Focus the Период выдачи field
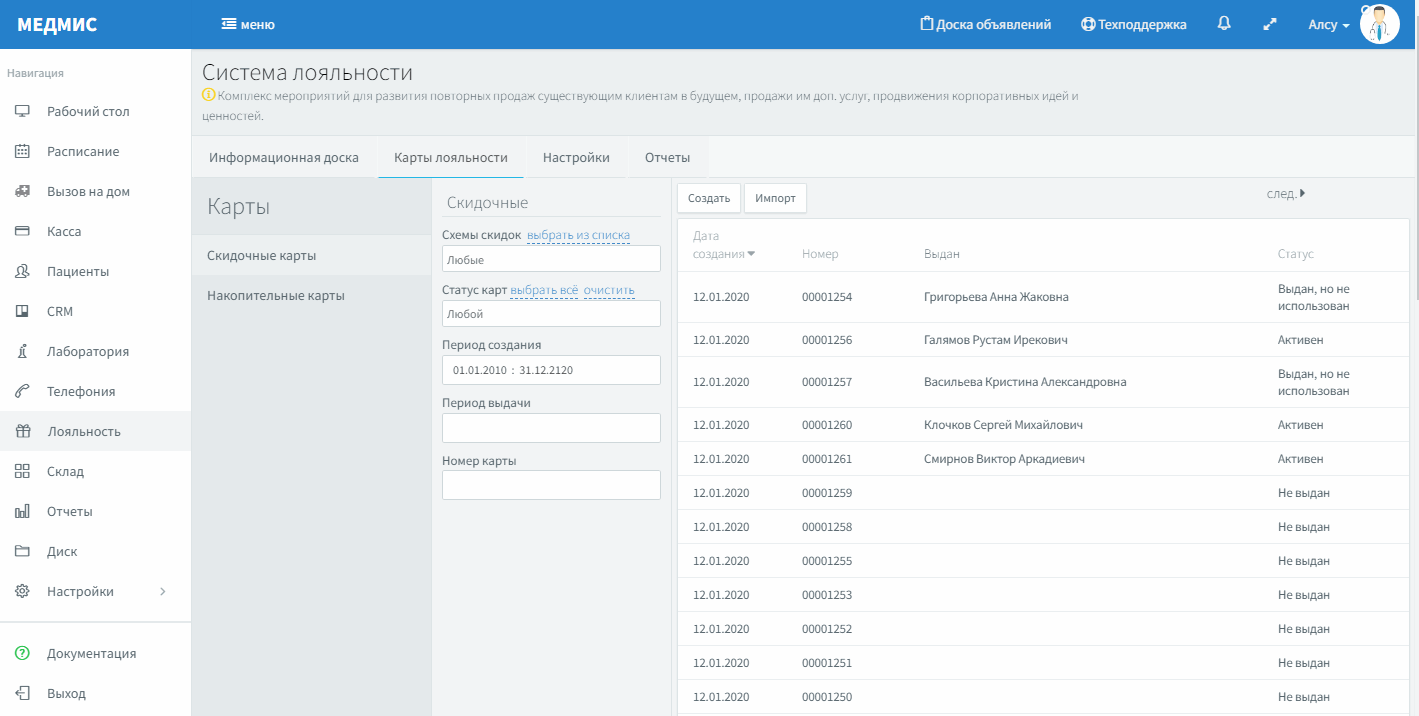Screen dimensions: 1419x716 click(x=551, y=428)
